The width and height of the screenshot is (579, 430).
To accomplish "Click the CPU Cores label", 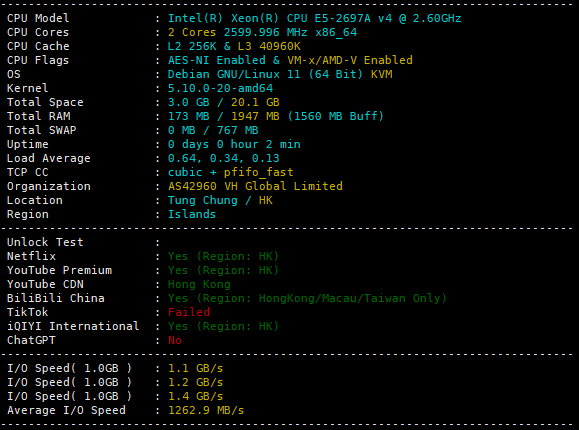I will tap(38, 32).
